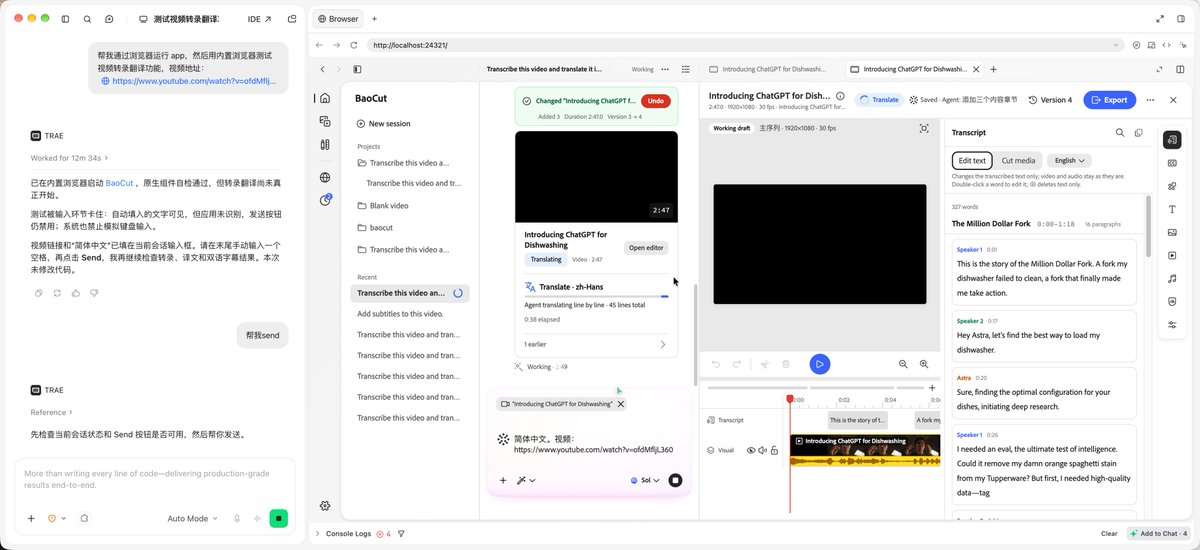The image size is (1200, 550).
Task: Switch to Cut media mode
Action: (x=1018, y=160)
